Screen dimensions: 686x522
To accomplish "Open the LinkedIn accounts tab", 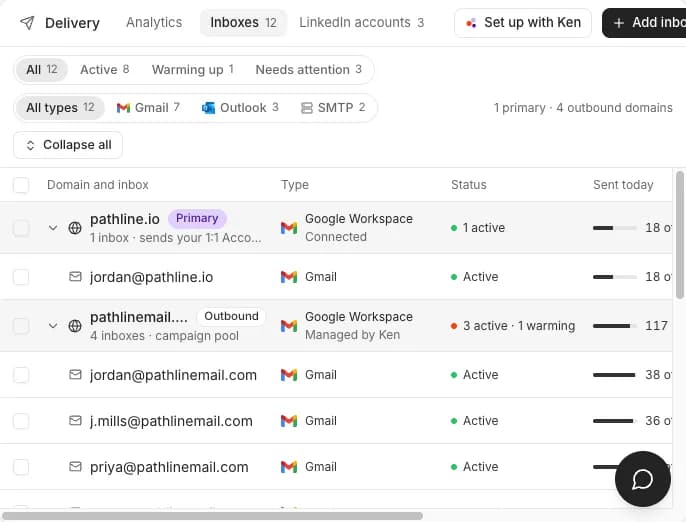I will tap(361, 22).
